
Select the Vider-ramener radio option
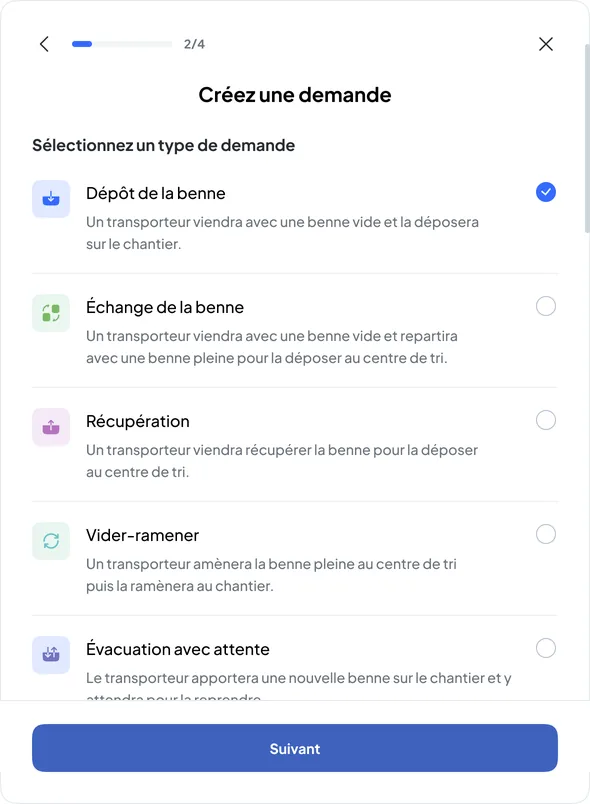point(546,534)
